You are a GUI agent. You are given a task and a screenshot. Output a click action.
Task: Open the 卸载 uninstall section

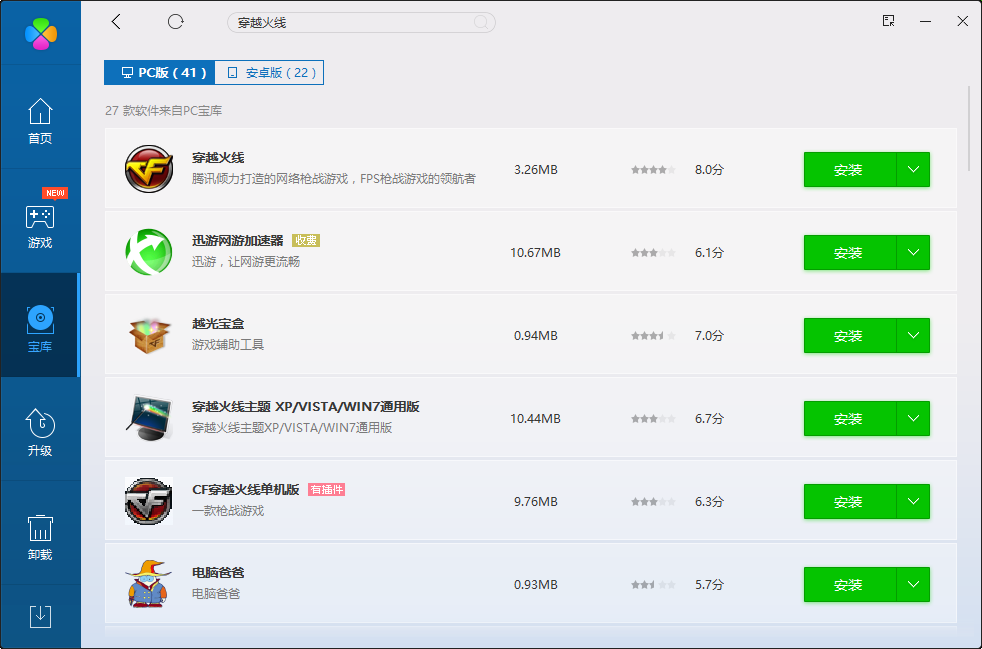pos(40,537)
